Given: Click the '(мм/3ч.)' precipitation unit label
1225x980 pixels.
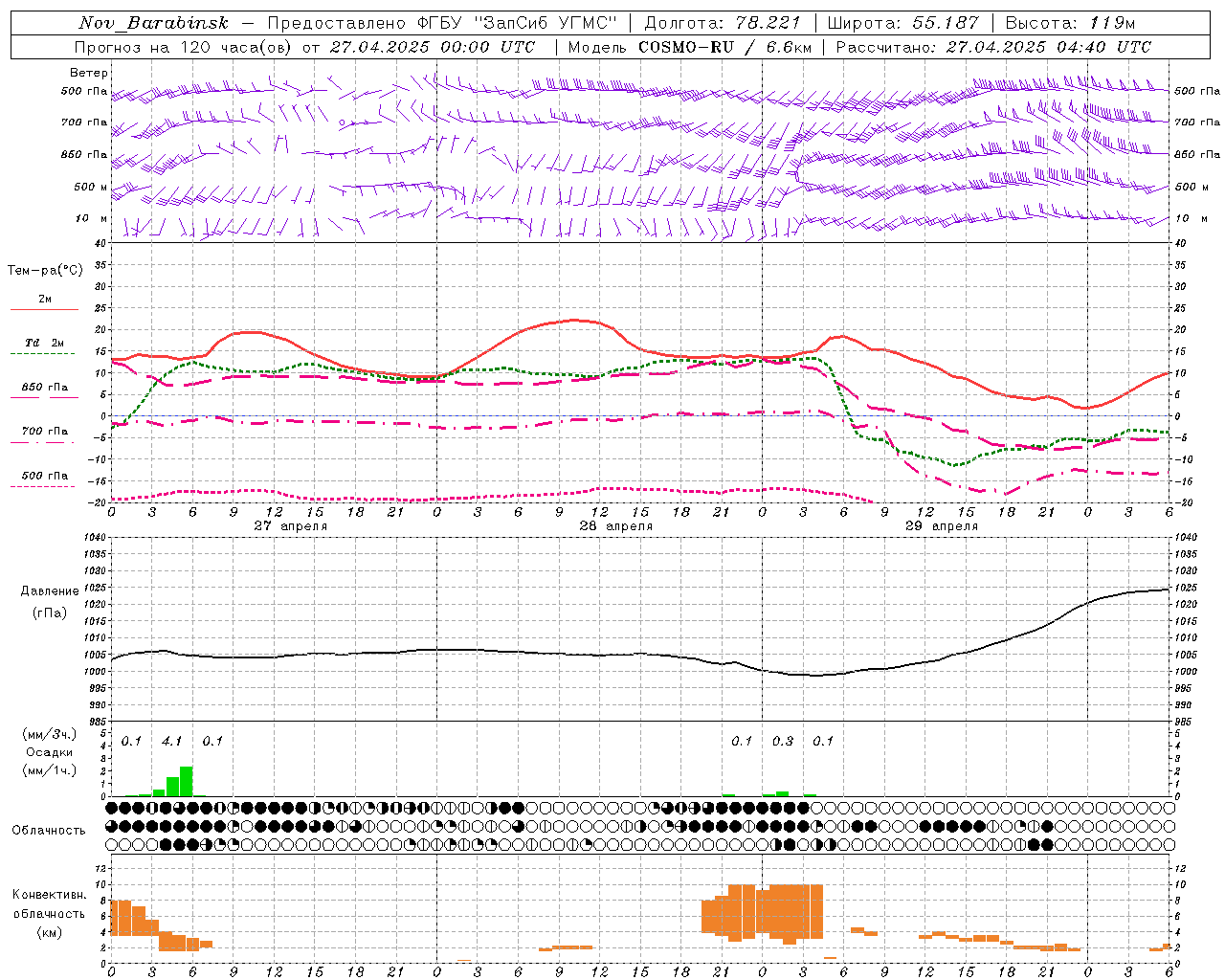Looking at the screenshot, I should point(50,734).
